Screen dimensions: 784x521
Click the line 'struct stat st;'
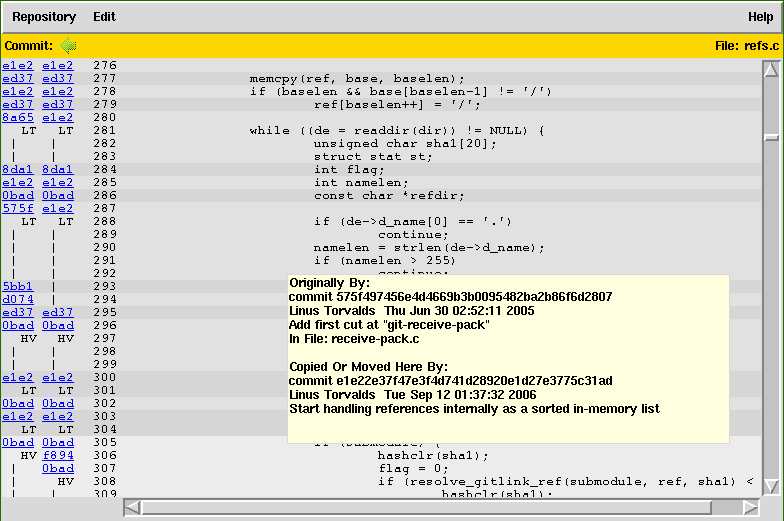click(x=373, y=156)
